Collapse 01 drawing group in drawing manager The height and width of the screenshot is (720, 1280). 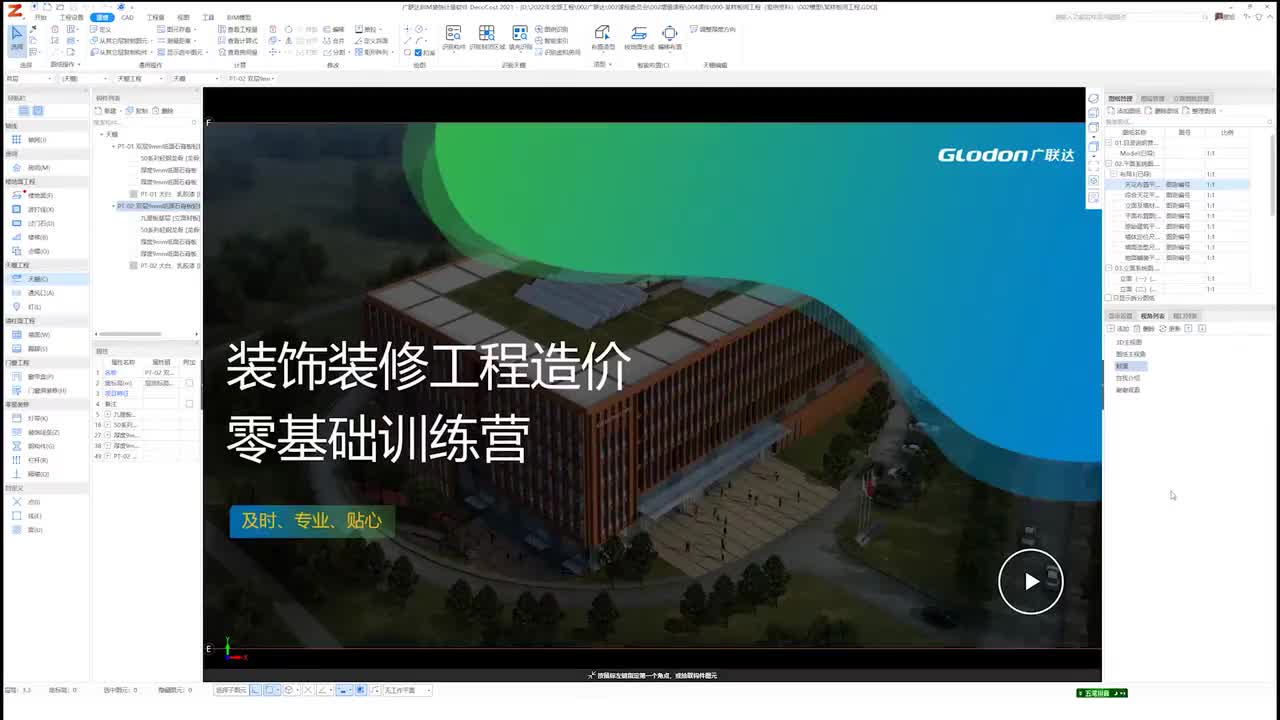point(1109,143)
